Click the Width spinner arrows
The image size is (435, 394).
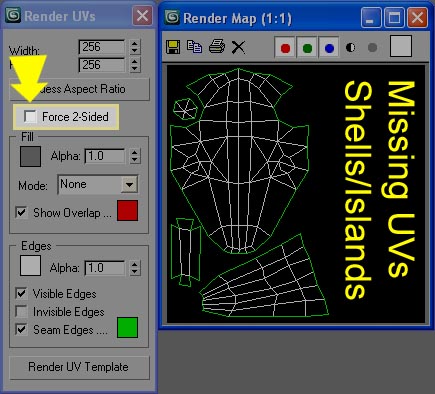[x=134, y=47]
